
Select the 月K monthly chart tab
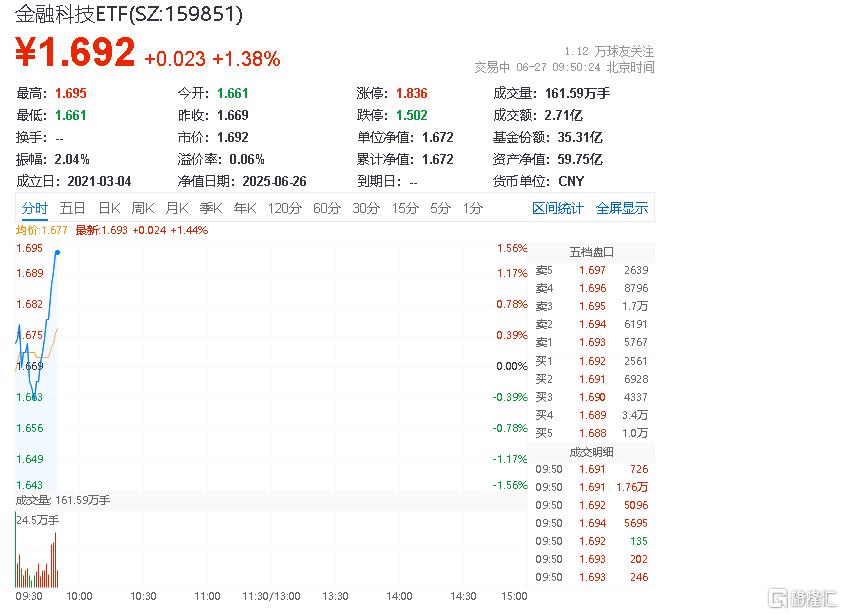tap(176, 208)
